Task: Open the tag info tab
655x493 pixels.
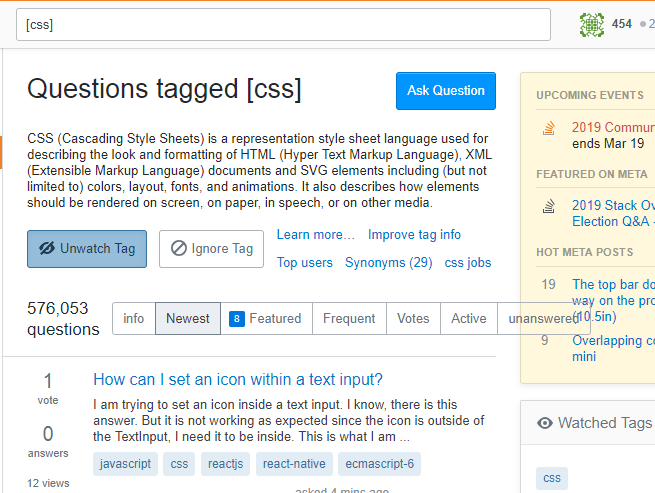Action: tap(134, 319)
